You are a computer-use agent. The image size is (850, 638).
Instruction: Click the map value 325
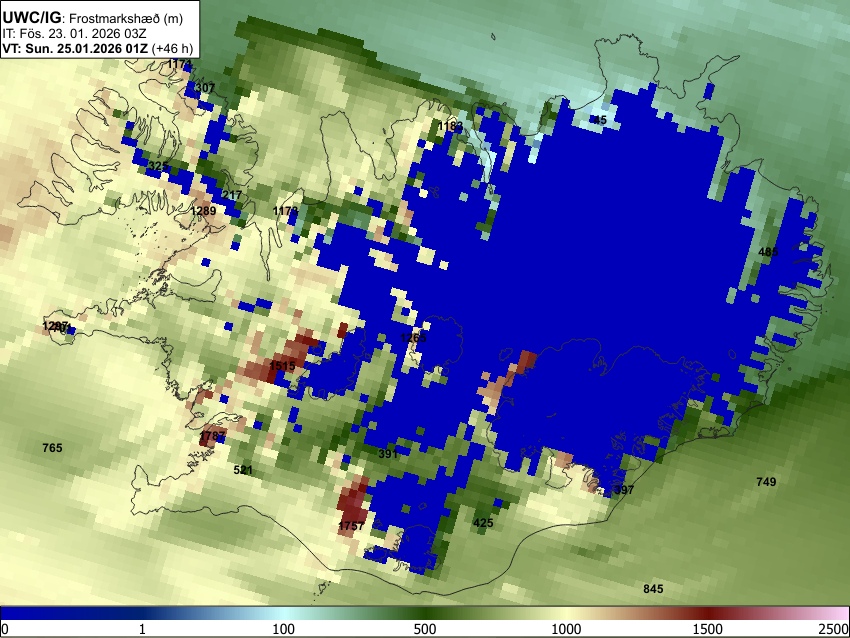pyautogui.click(x=158, y=166)
